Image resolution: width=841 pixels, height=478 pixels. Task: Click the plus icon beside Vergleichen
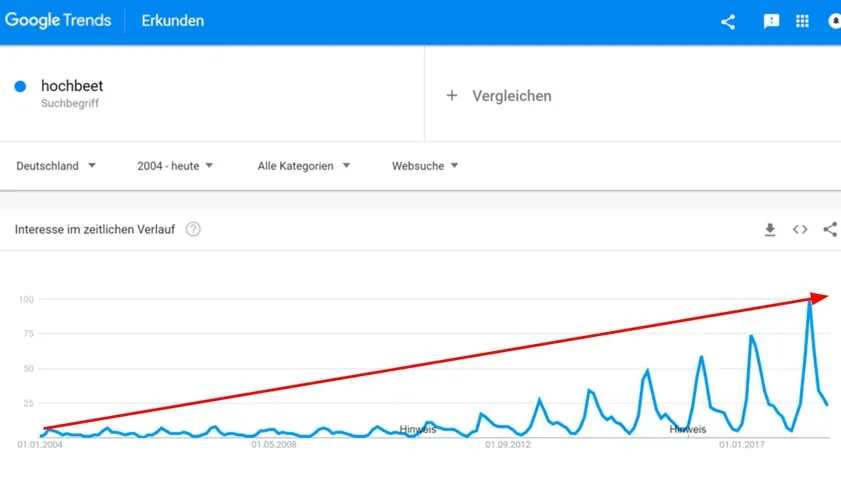click(x=452, y=95)
